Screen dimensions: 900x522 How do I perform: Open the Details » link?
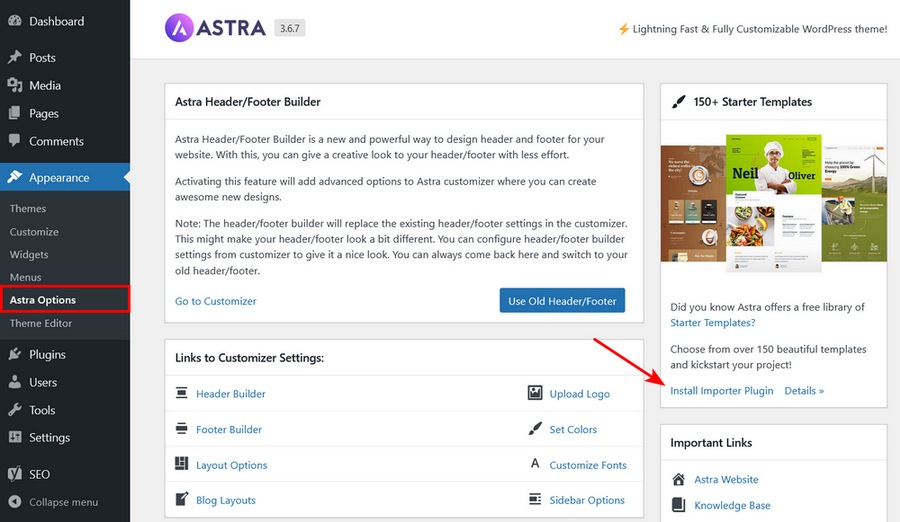pyautogui.click(x=804, y=391)
